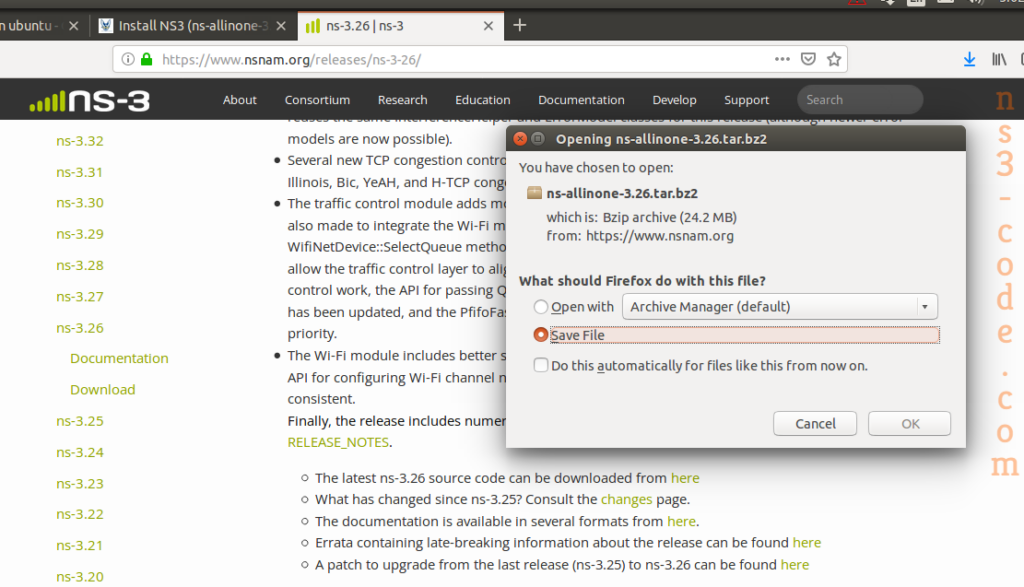Click the ns-allinone-3.26.tar.bz2 filename text
The width and height of the screenshot is (1024, 587).
tap(622, 193)
